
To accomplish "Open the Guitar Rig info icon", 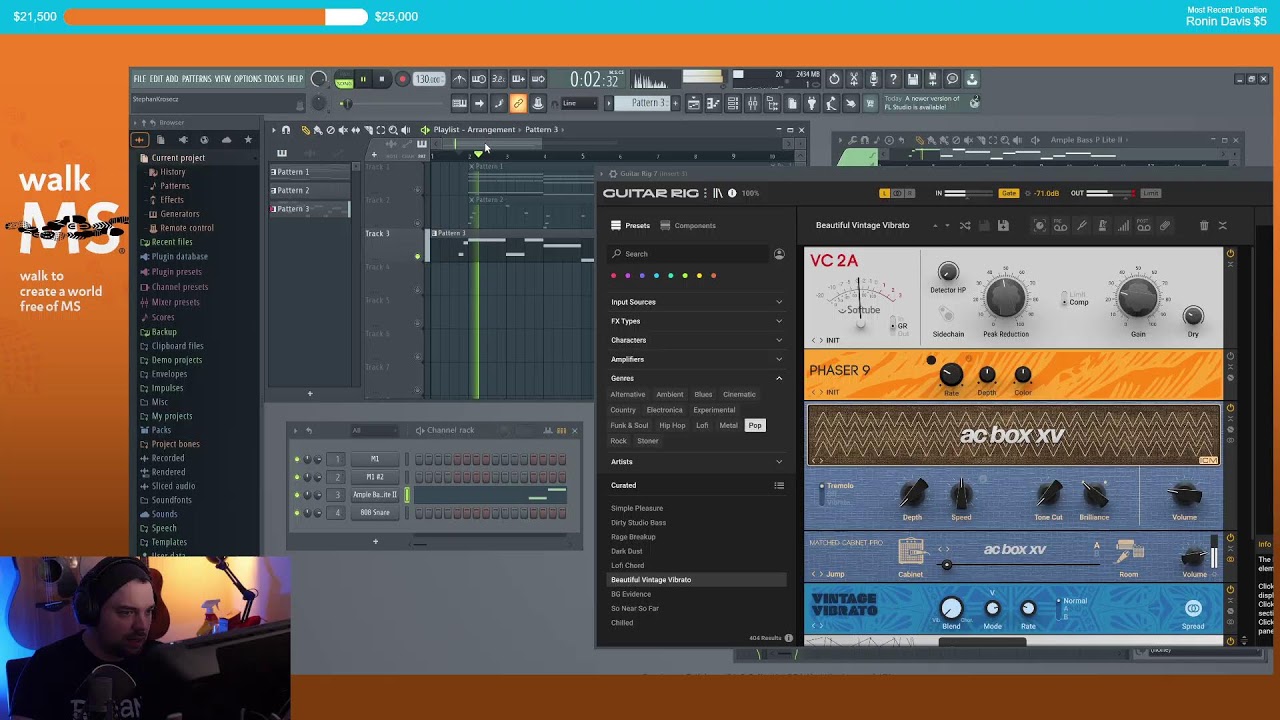I will click(732, 193).
